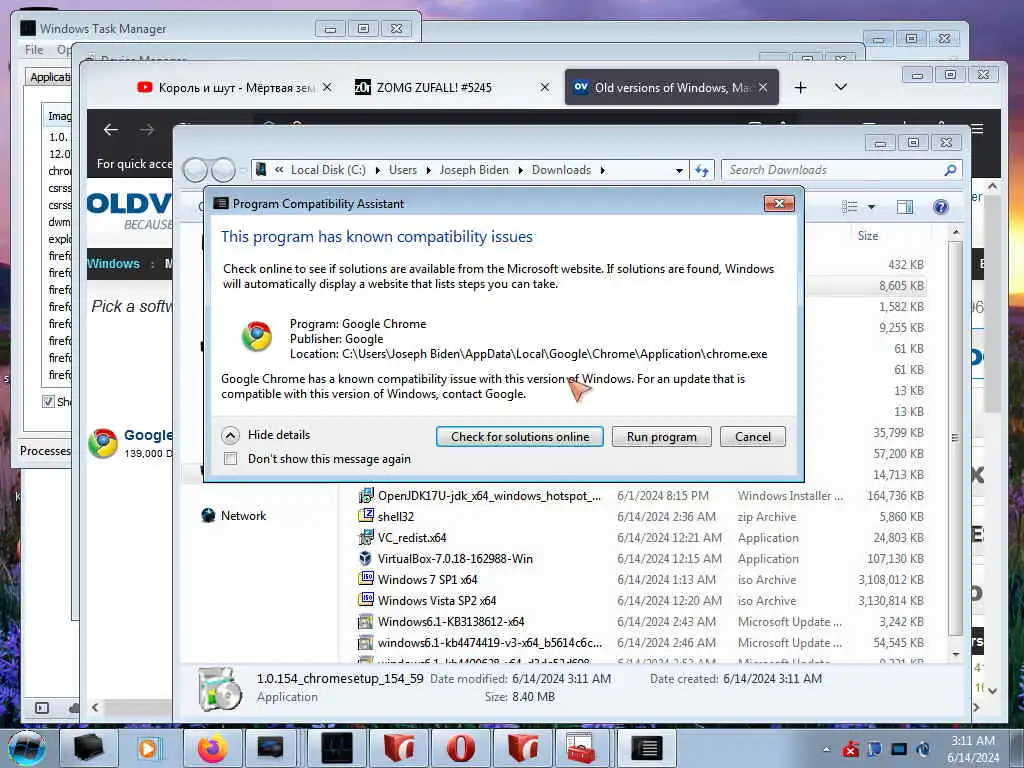Close the ZOMG ZUFALL! tab

point(545,87)
